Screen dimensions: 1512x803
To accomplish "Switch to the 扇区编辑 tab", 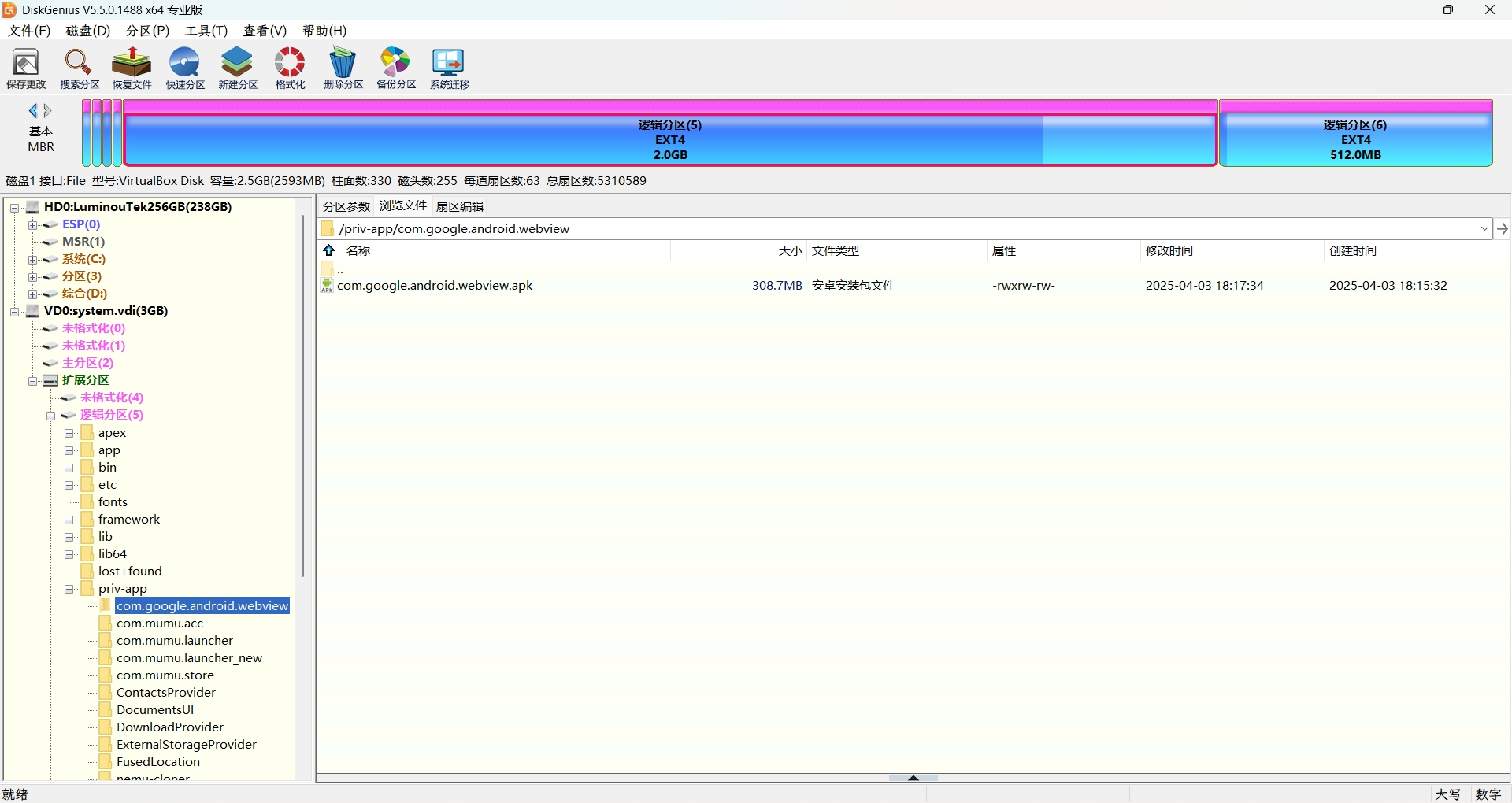I will (x=460, y=205).
